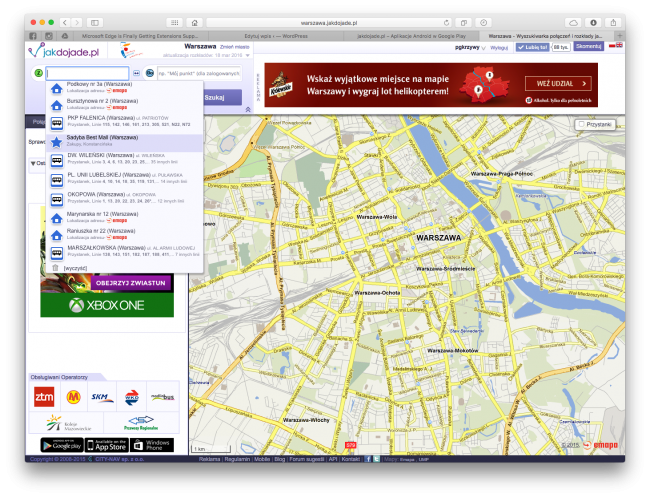
Task: Open Top Sites grid button
Action: (x=175, y=22)
